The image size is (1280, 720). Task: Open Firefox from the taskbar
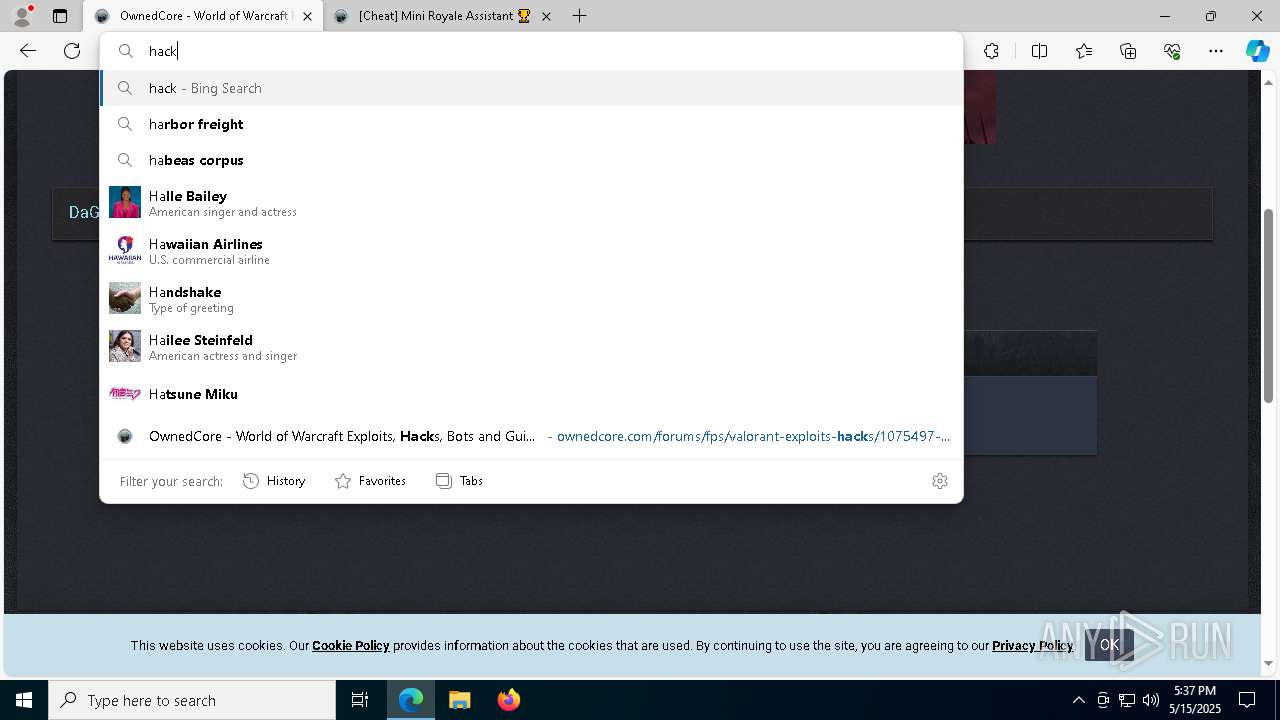point(508,700)
